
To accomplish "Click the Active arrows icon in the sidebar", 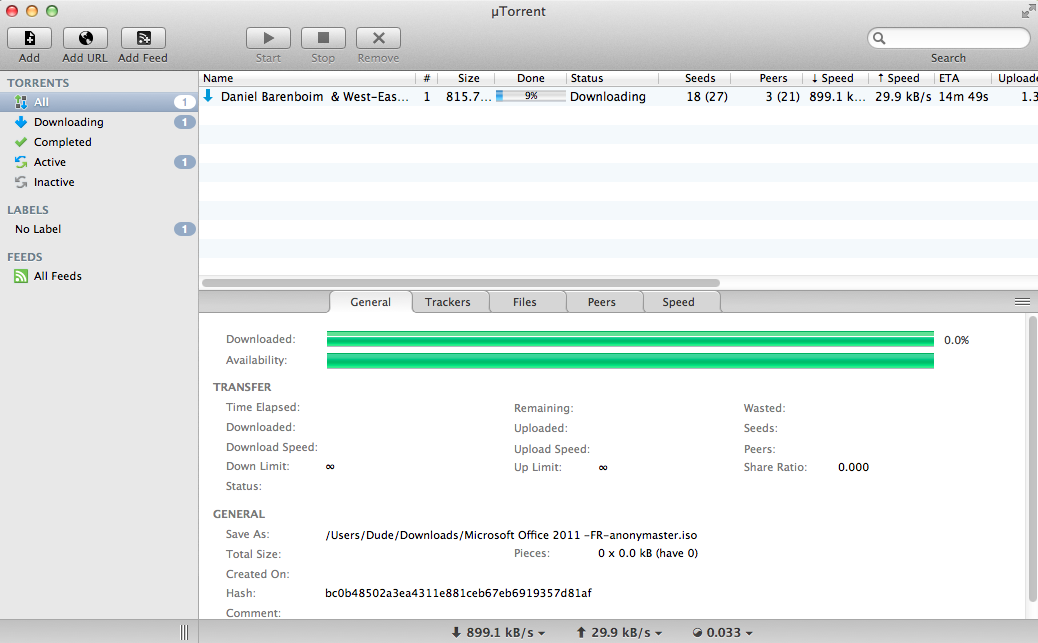I will click(x=21, y=162).
